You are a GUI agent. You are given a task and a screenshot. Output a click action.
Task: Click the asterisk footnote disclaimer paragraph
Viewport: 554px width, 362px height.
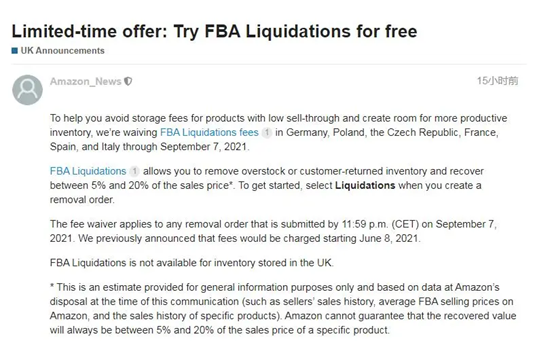(x=283, y=309)
